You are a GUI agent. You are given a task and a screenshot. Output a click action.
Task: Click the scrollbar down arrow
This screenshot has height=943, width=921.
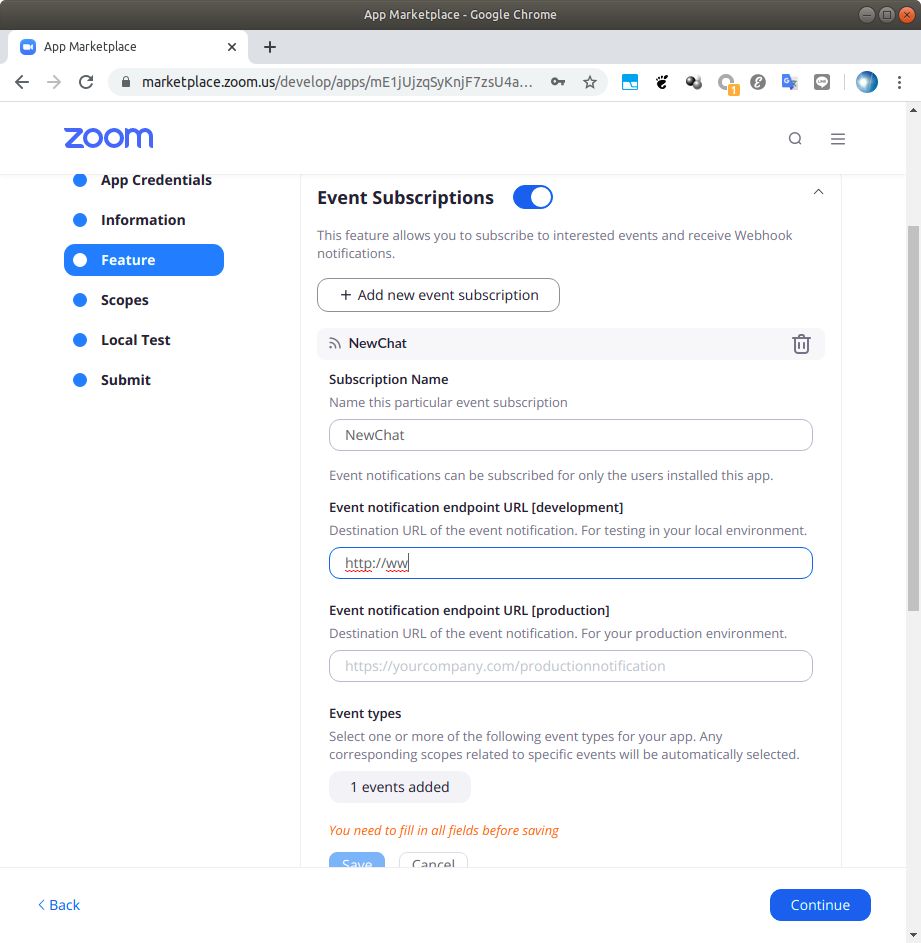pos(913,935)
